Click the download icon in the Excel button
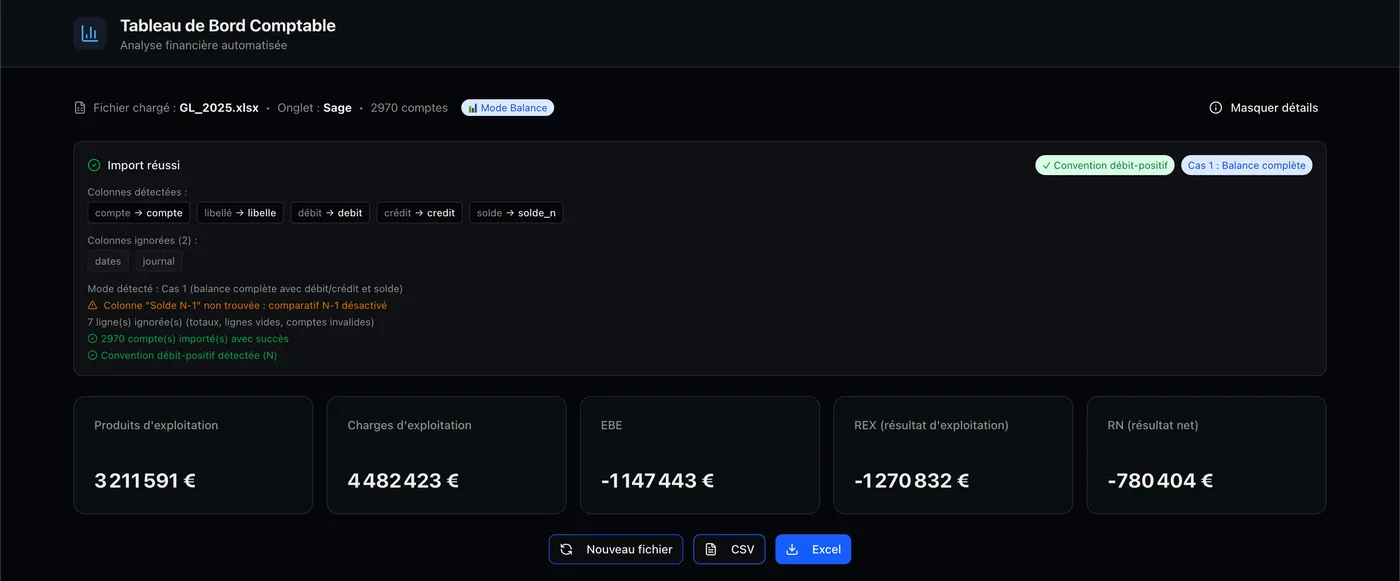Screen dimensions: 1400x581 pyautogui.click(x=792, y=549)
